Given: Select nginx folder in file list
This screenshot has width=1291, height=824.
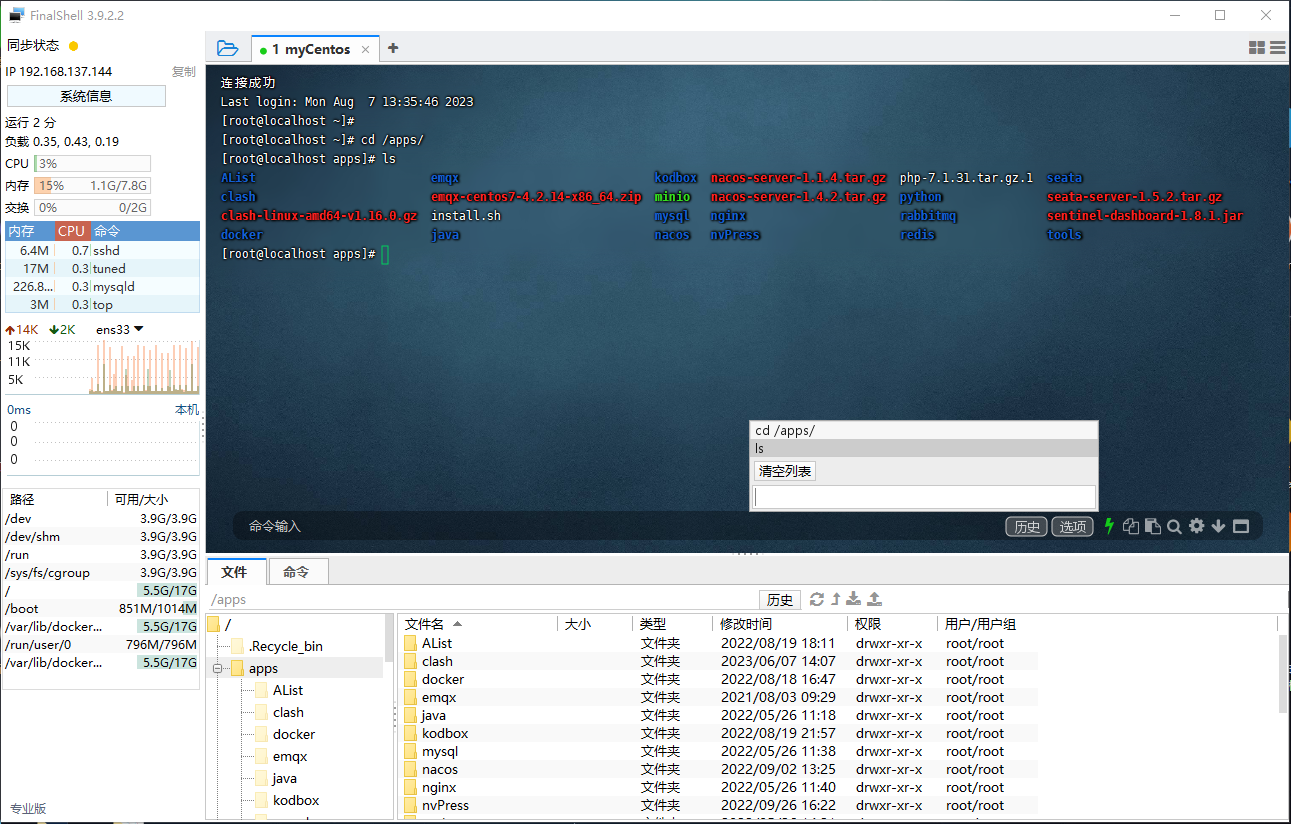Looking at the screenshot, I should 717,787.
